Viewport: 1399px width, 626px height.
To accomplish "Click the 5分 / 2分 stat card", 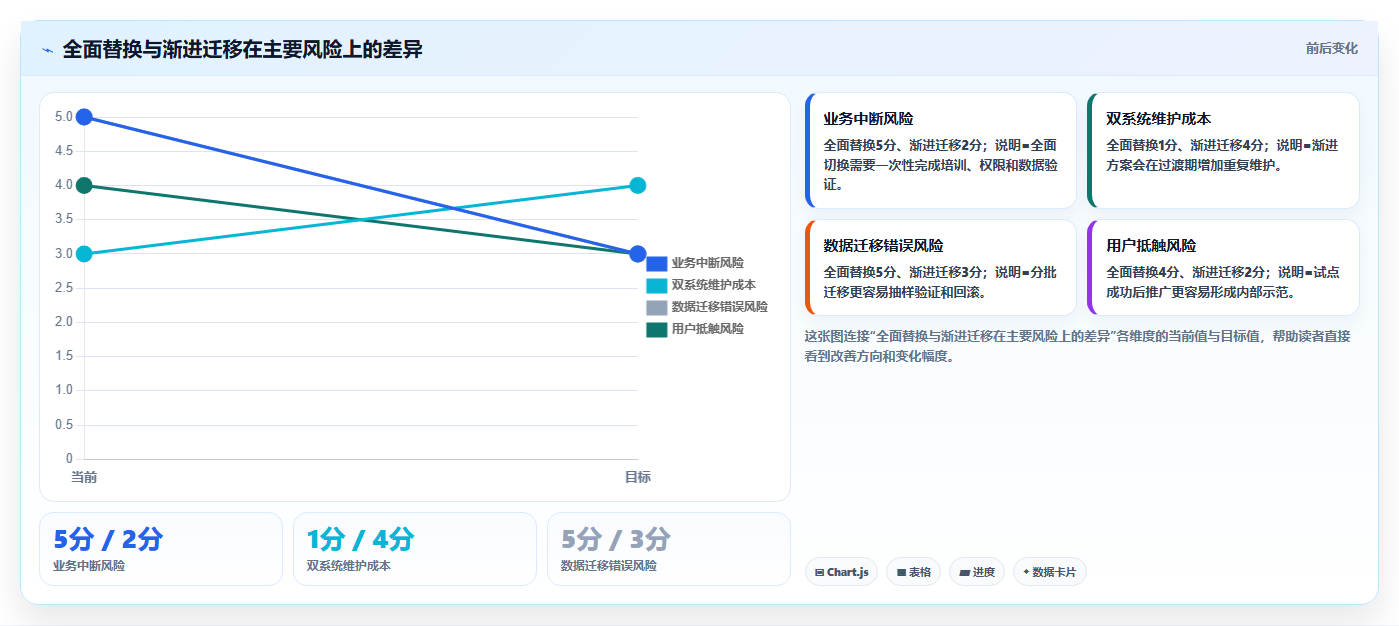I will (161, 549).
